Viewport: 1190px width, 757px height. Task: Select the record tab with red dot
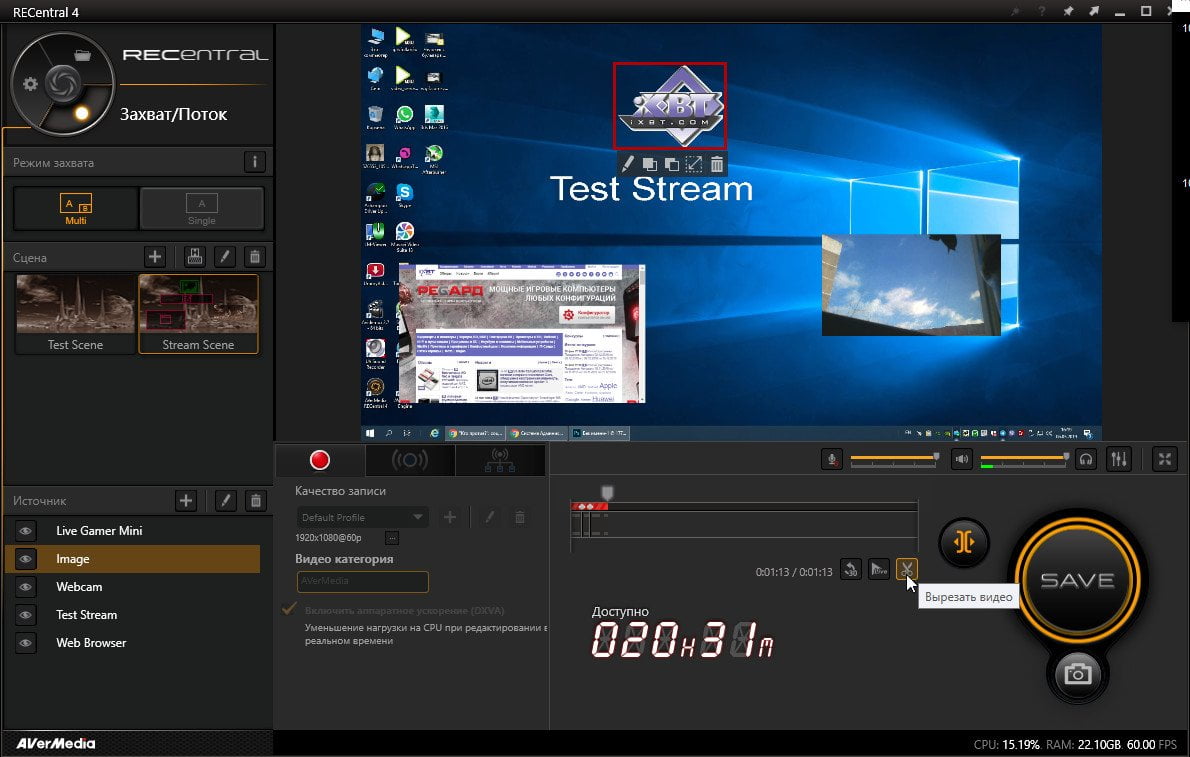tap(320, 459)
